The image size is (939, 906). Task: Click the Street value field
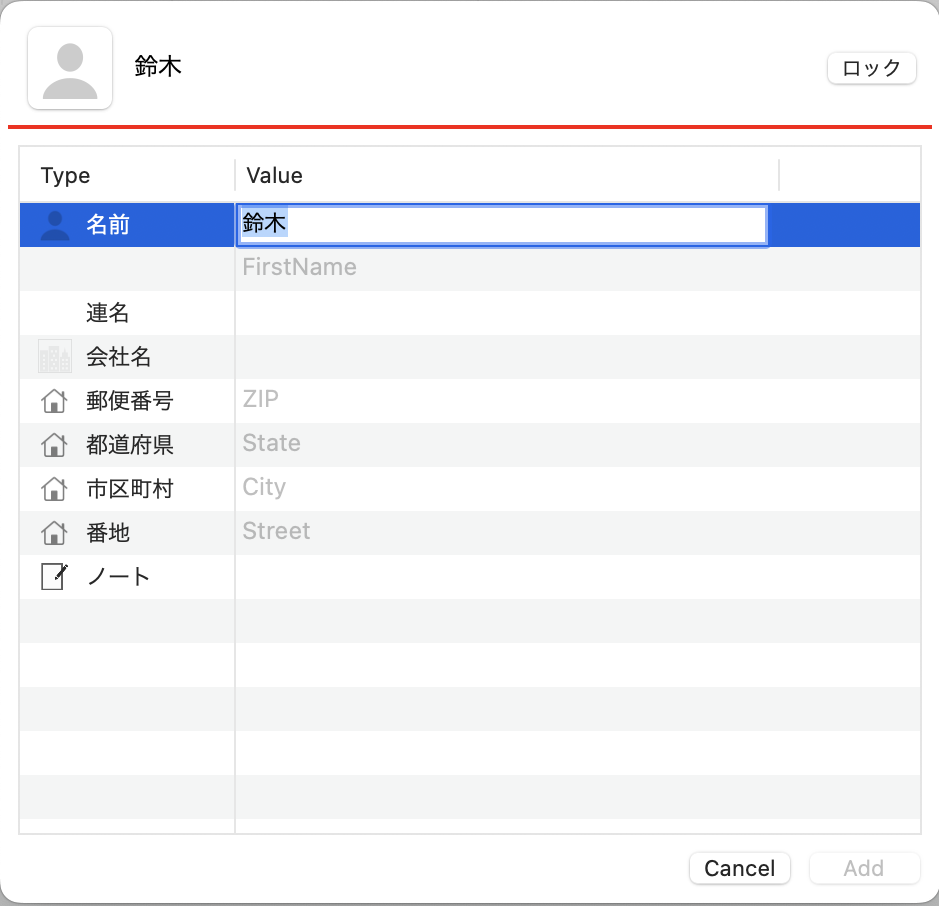point(578,533)
